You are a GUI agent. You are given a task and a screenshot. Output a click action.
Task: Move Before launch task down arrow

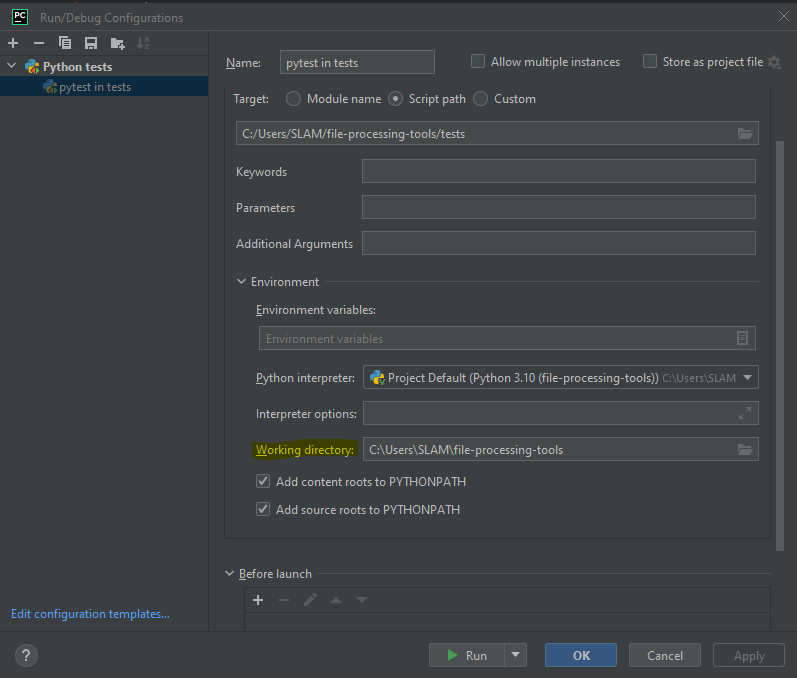click(x=362, y=600)
